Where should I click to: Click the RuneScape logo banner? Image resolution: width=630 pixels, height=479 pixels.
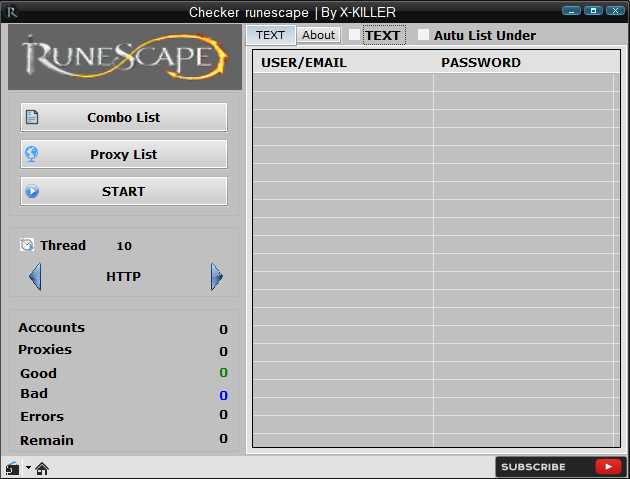click(x=125, y=57)
